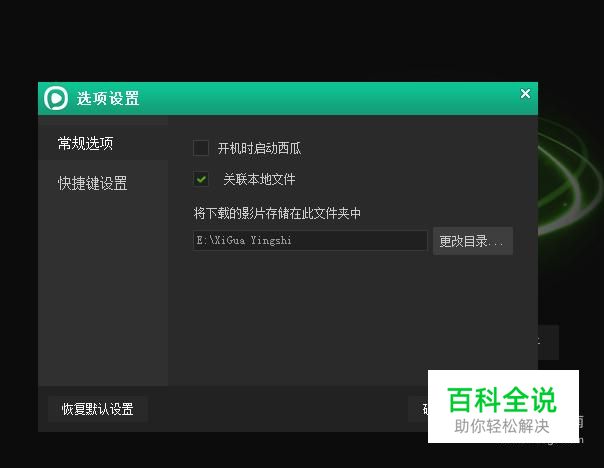The height and width of the screenshot is (468, 604).
Task: Click the download folder path field
Action: click(310, 240)
